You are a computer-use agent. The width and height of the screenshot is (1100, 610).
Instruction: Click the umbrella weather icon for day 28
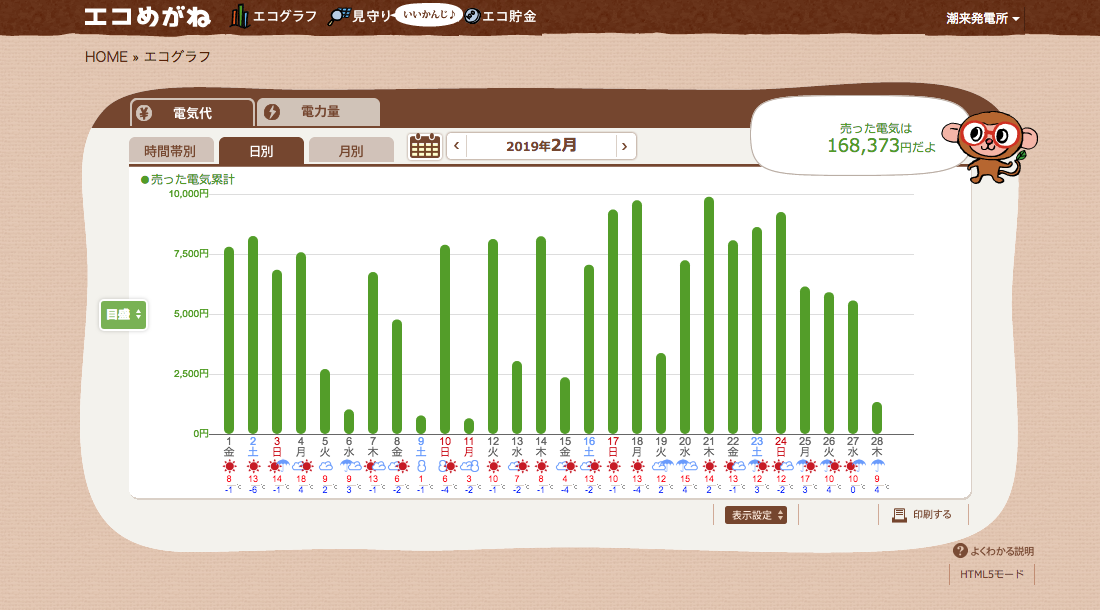coord(877,466)
